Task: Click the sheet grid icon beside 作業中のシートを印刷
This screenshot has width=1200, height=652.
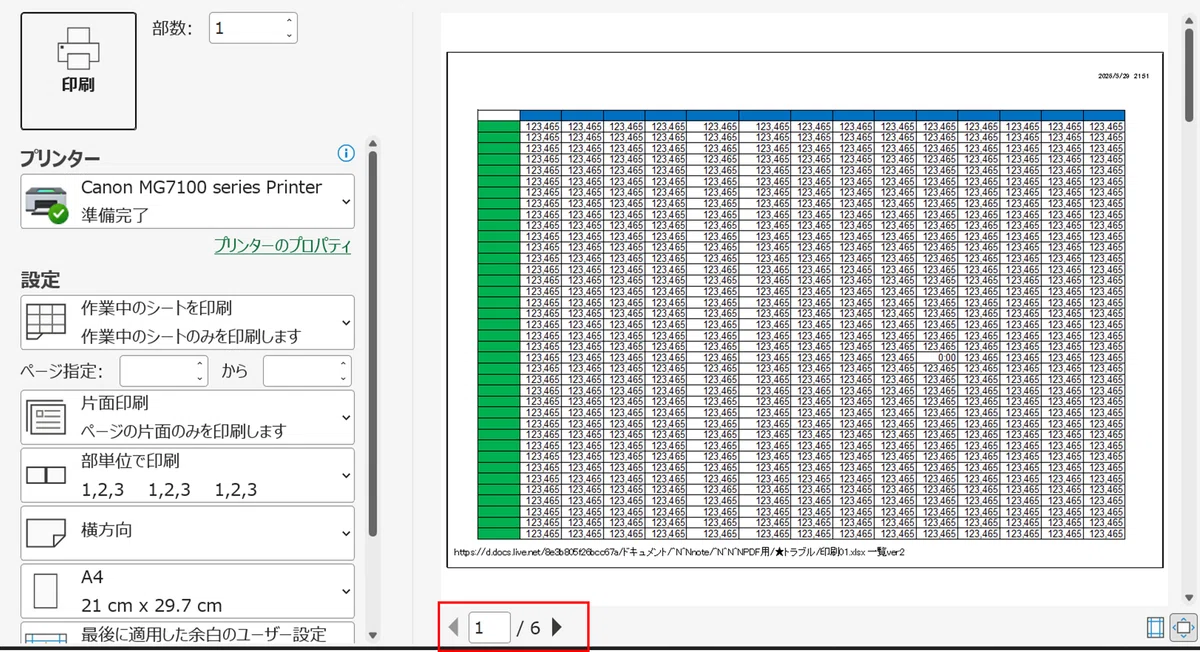Action: point(46,323)
